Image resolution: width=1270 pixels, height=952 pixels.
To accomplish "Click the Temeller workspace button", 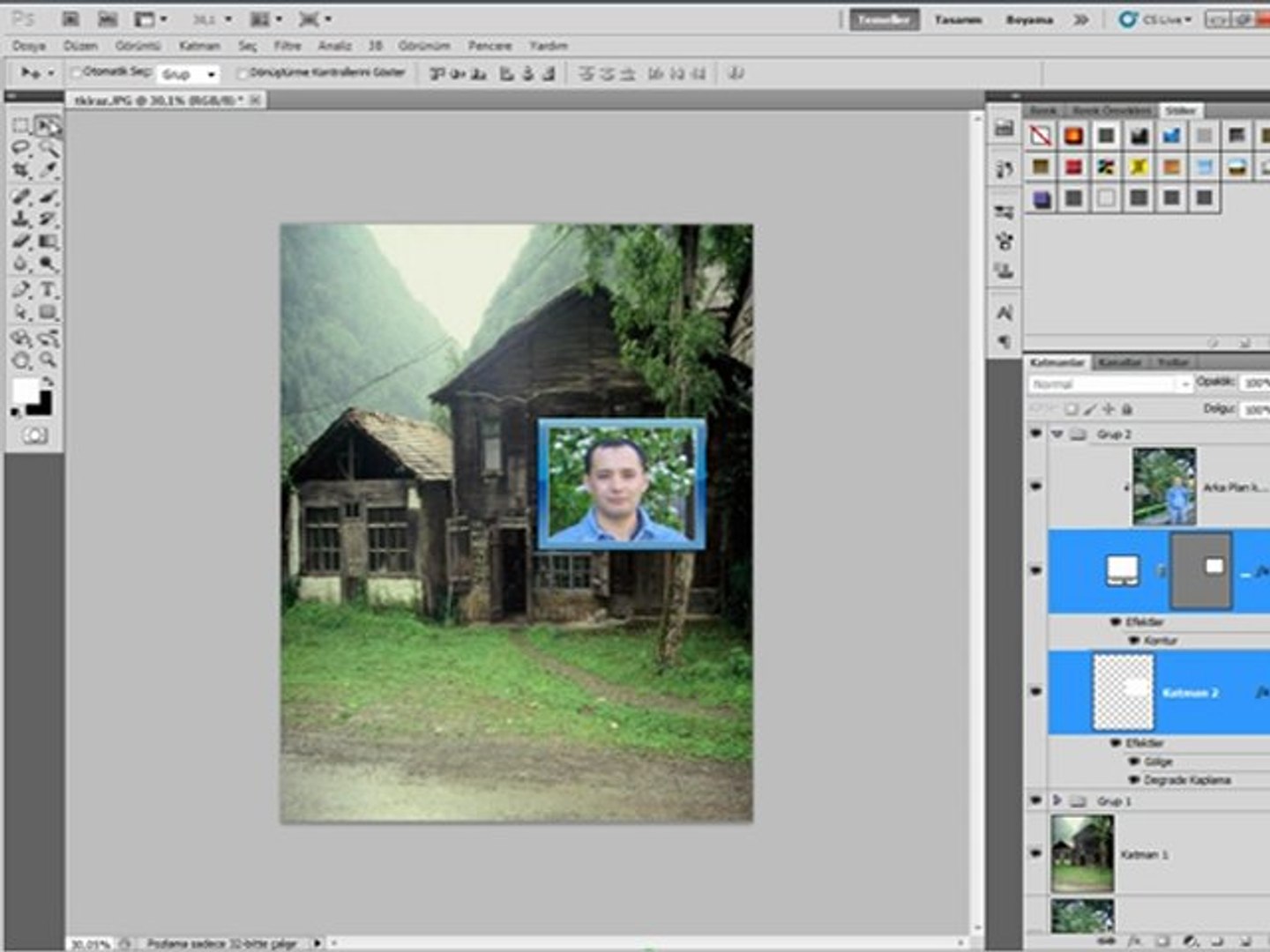I will click(x=884, y=19).
